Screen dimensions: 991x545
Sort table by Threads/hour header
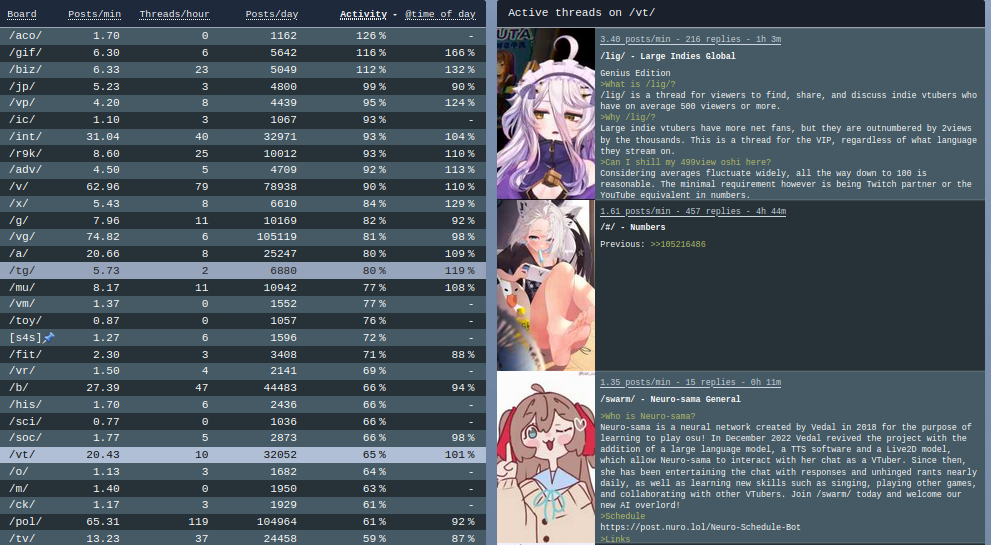[x=174, y=14]
